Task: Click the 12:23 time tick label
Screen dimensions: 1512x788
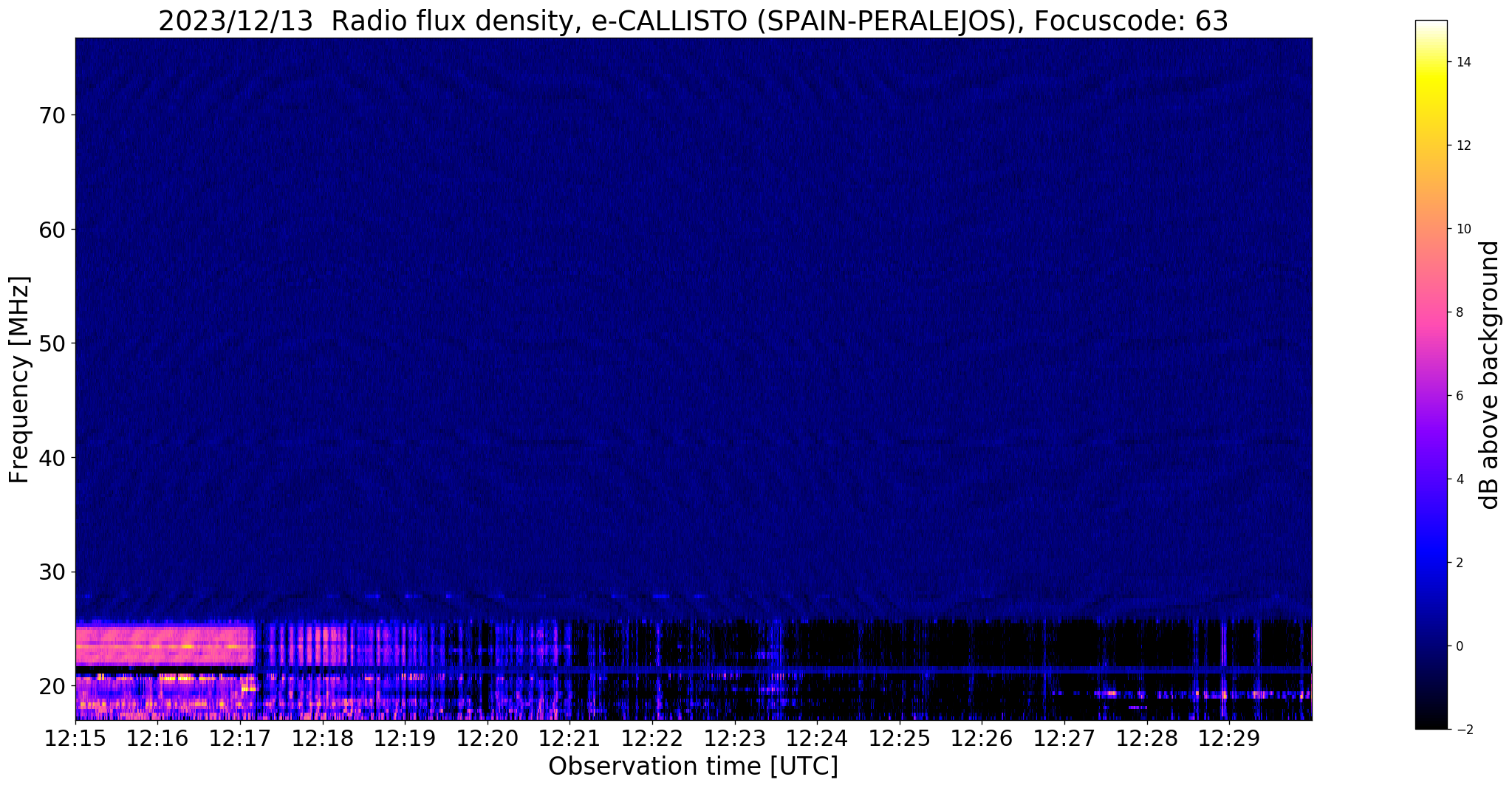Action: pos(734,738)
